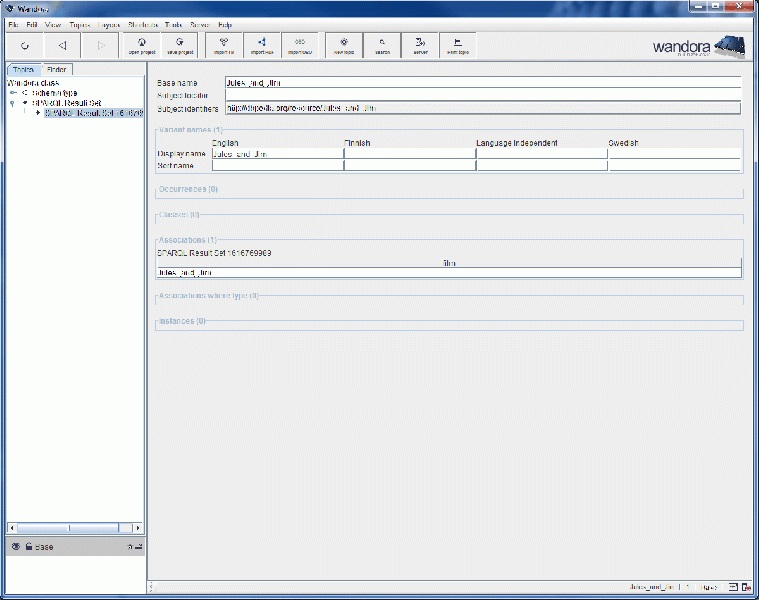This screenshot has width=759, height=600.
Task: Click the new topic toolbar icon
Action: [x=344, y=45]
